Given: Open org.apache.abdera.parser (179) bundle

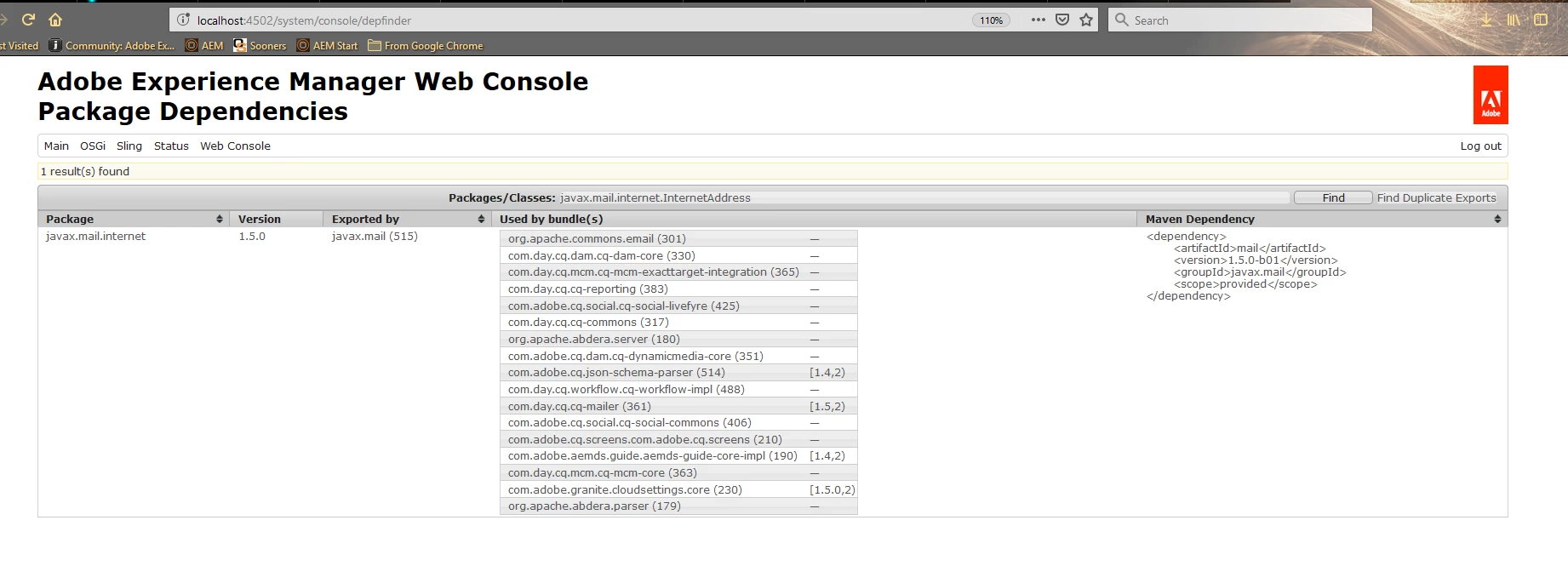Looking at the screenshot, I should [594, 506].
